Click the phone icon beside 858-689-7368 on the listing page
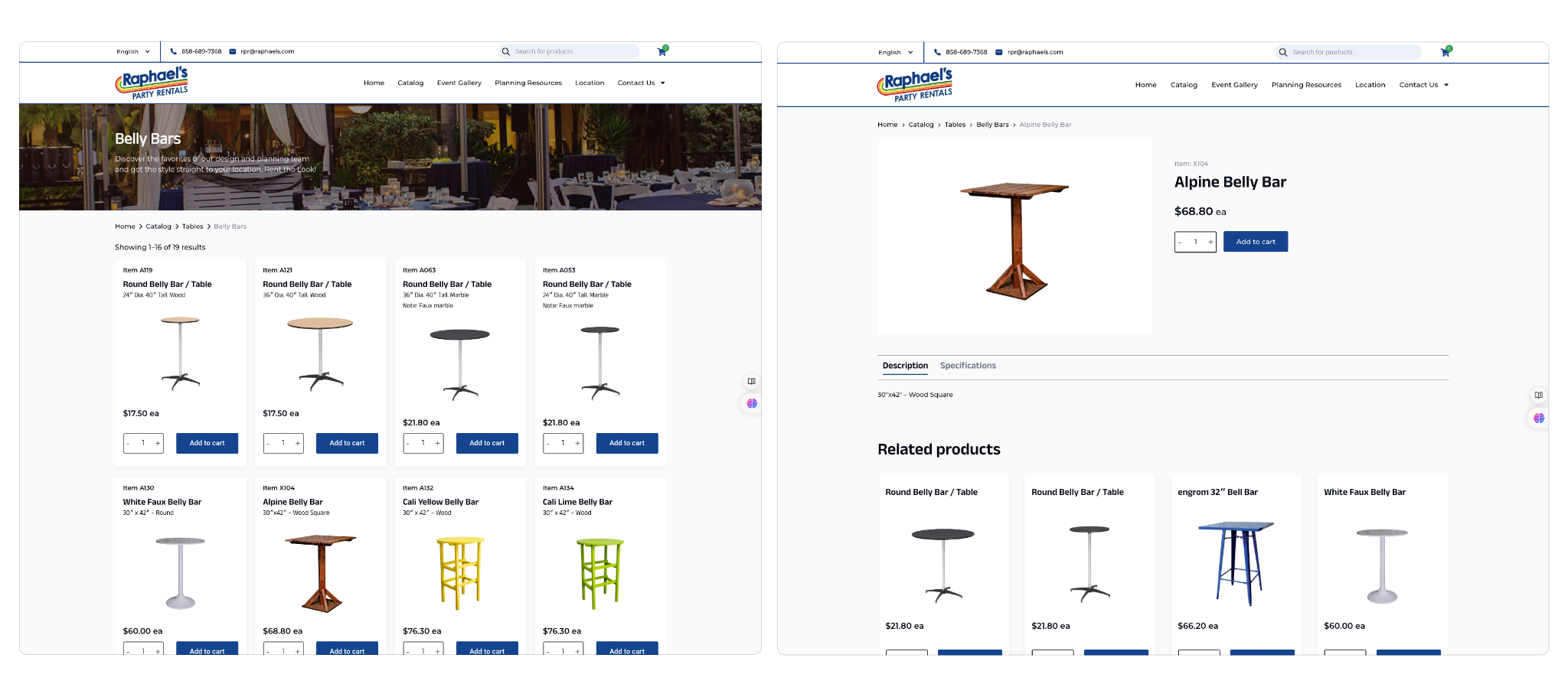 click(174, 52)
